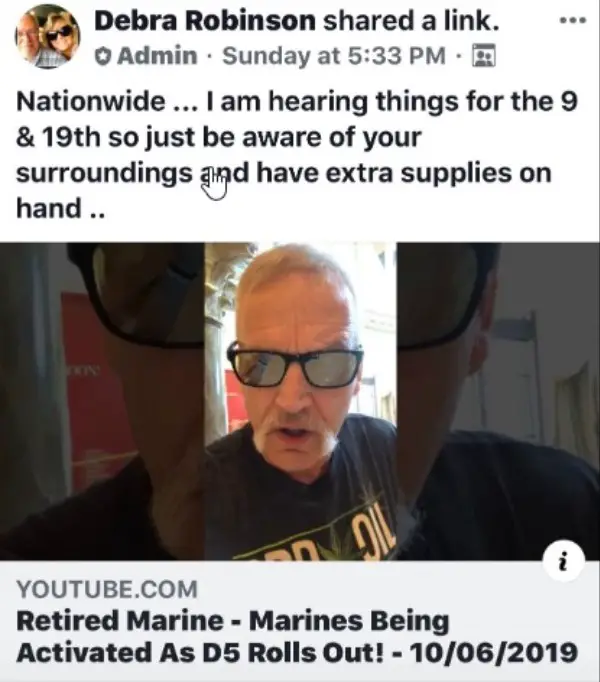
Task: Click the YOUTUBE.COM source label
Action: point(107,590)
